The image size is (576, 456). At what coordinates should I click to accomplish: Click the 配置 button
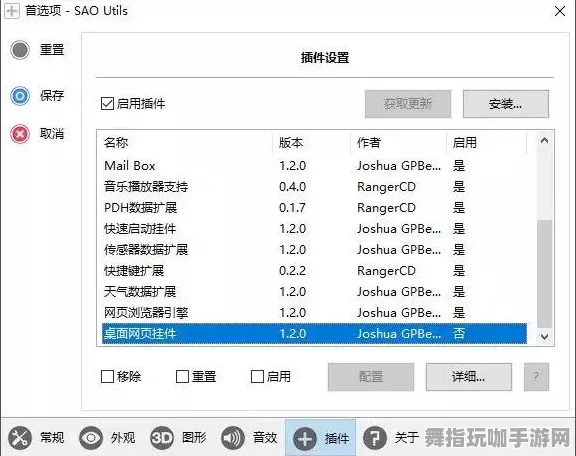pos(371,377)
